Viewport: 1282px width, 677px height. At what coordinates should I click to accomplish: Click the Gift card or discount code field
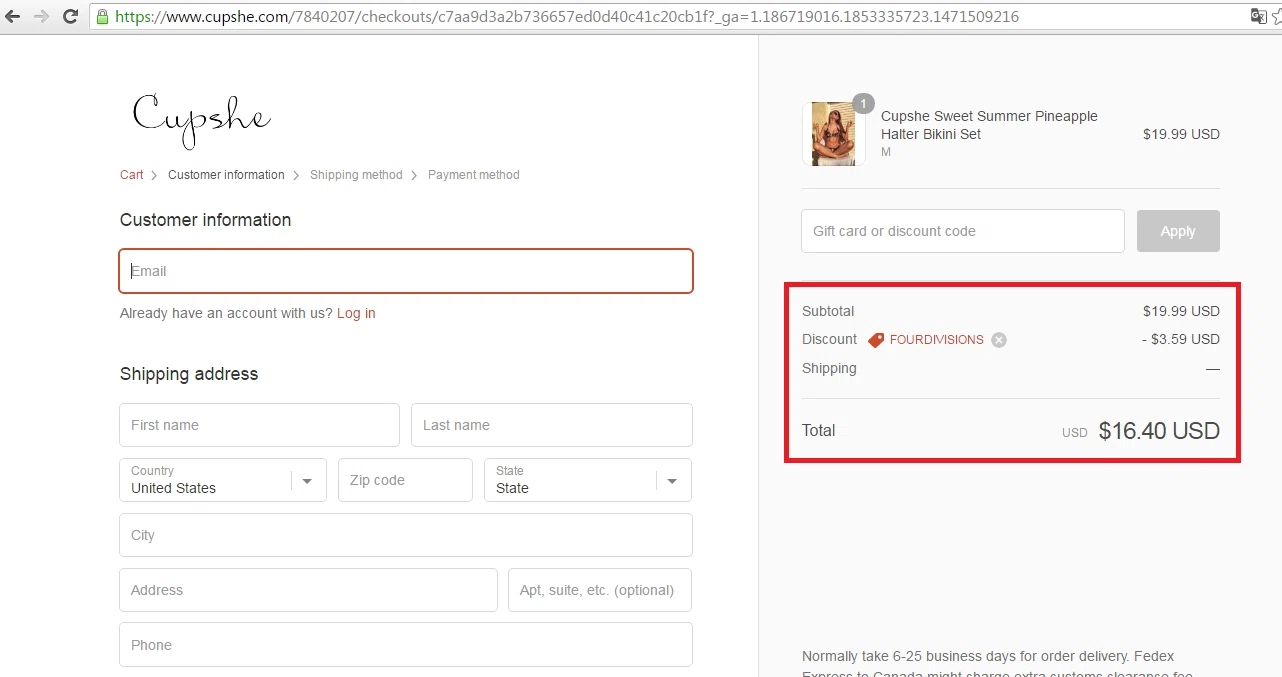click(x=963, y=231)
